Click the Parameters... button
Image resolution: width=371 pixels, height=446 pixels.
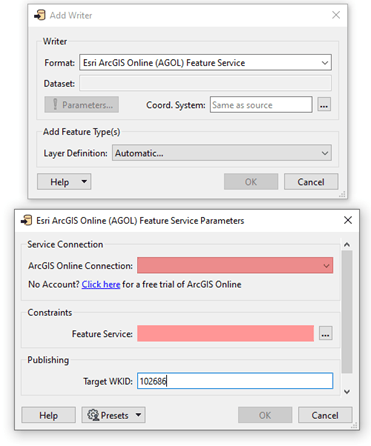(x=82, y=105)
